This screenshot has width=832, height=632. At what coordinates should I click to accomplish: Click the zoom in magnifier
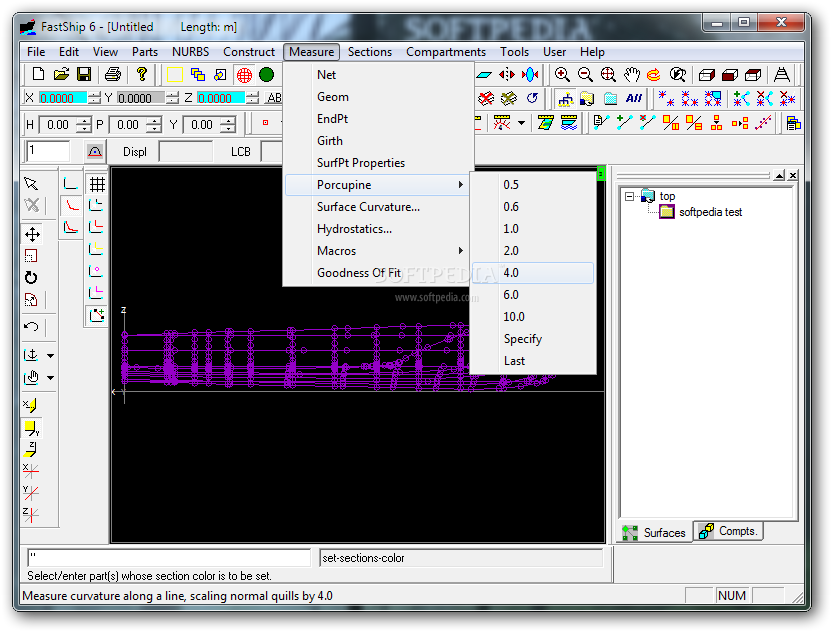click(x=562, y=74)
